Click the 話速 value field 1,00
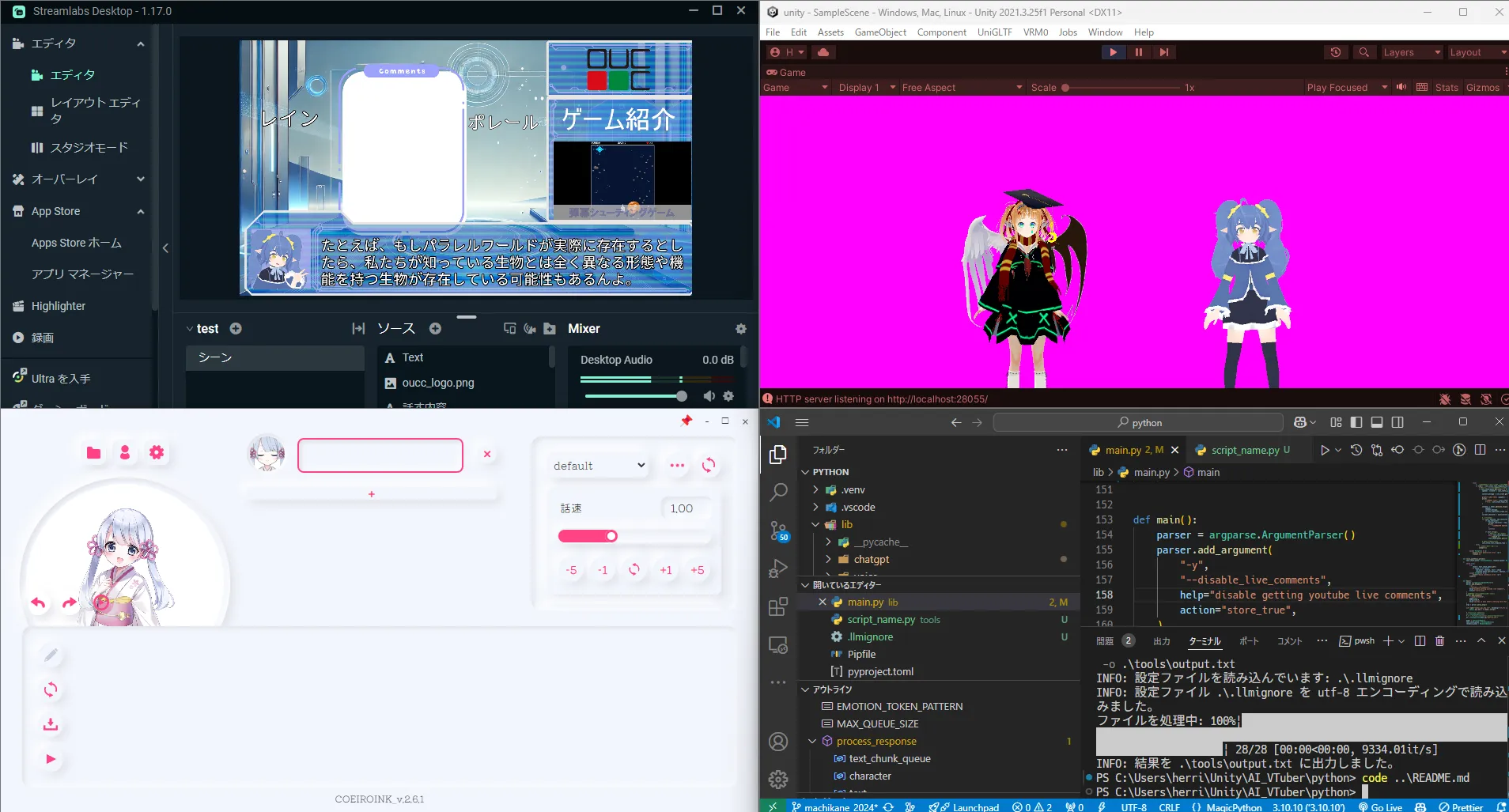Image resolution: width=1509 pixels, height=812 pixels. 685,508
